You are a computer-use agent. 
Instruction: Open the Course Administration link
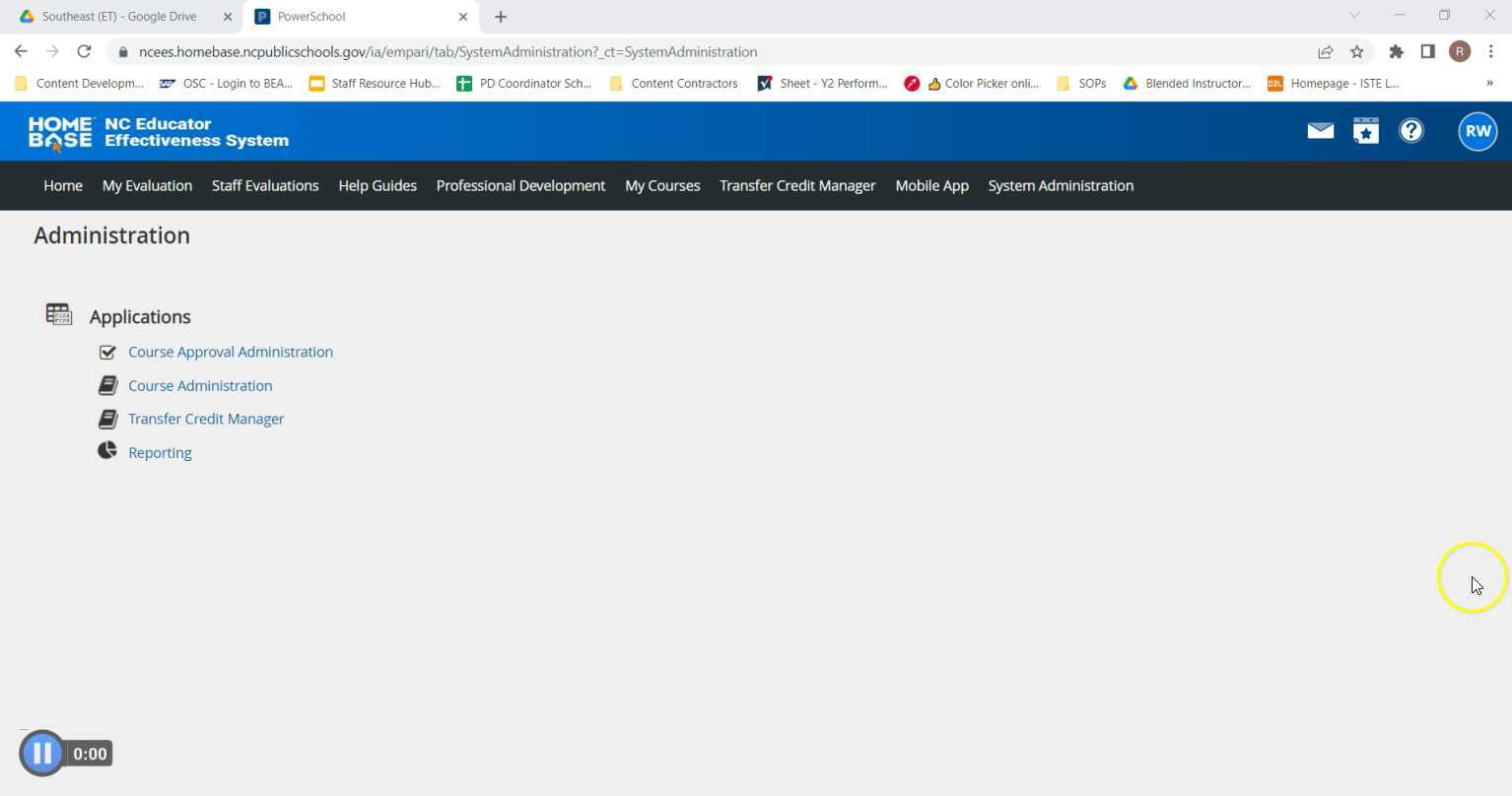200,385
